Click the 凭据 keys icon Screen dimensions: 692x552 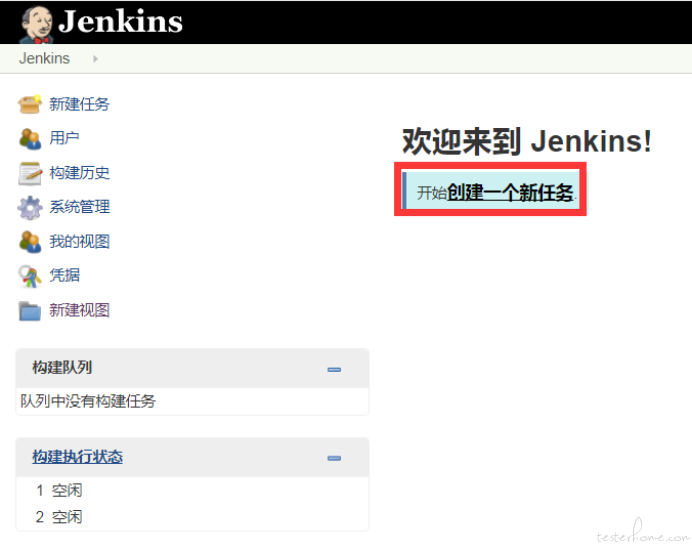tap(30, 276)
